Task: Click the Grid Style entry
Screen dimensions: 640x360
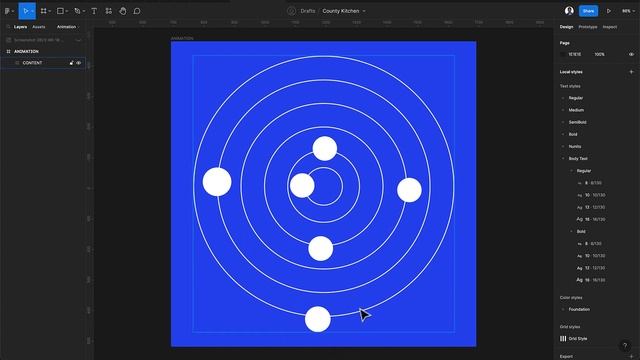Action: point(578,338)
